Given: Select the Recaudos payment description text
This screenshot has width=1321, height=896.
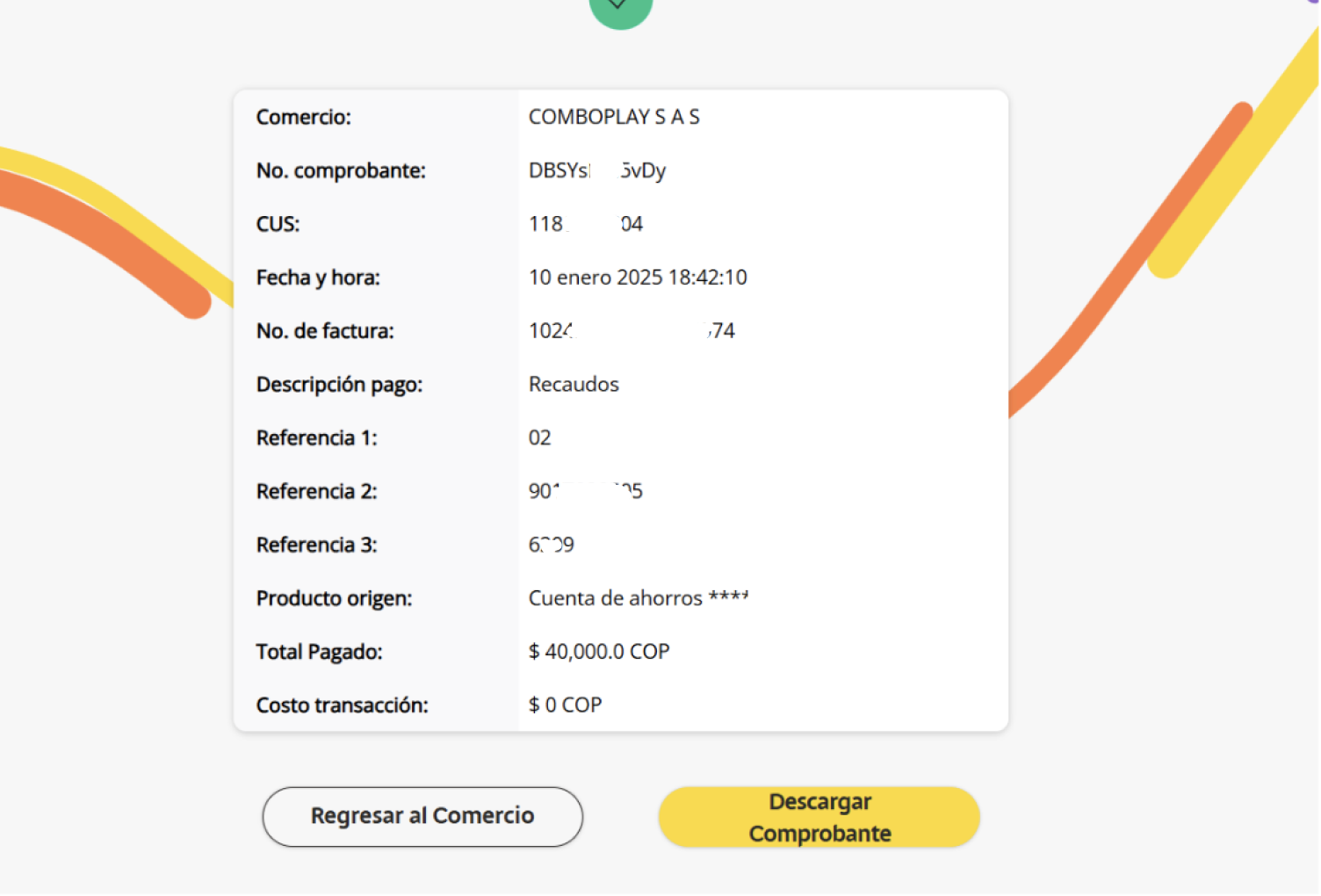Looking at the screenshot, I should point(574,385).
